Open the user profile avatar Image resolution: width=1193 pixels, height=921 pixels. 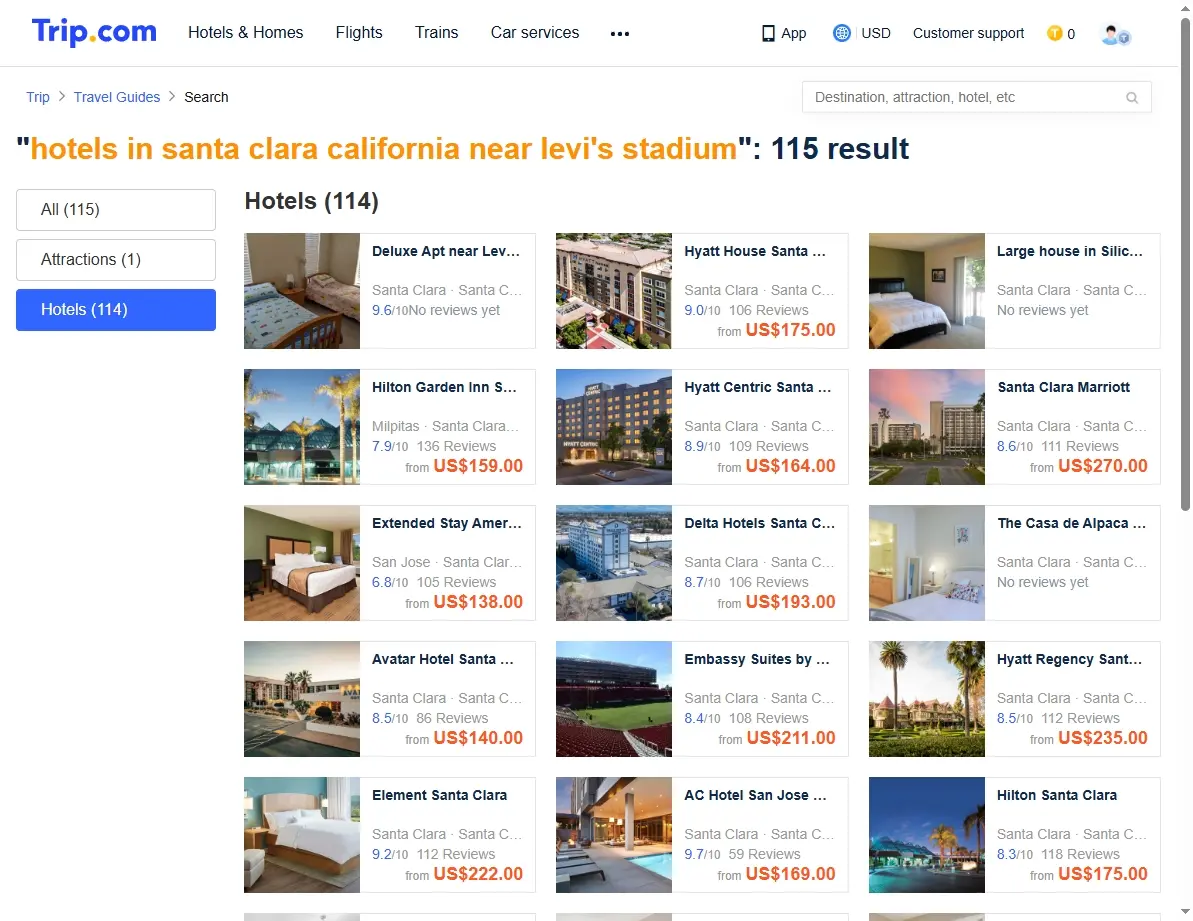1115,34
